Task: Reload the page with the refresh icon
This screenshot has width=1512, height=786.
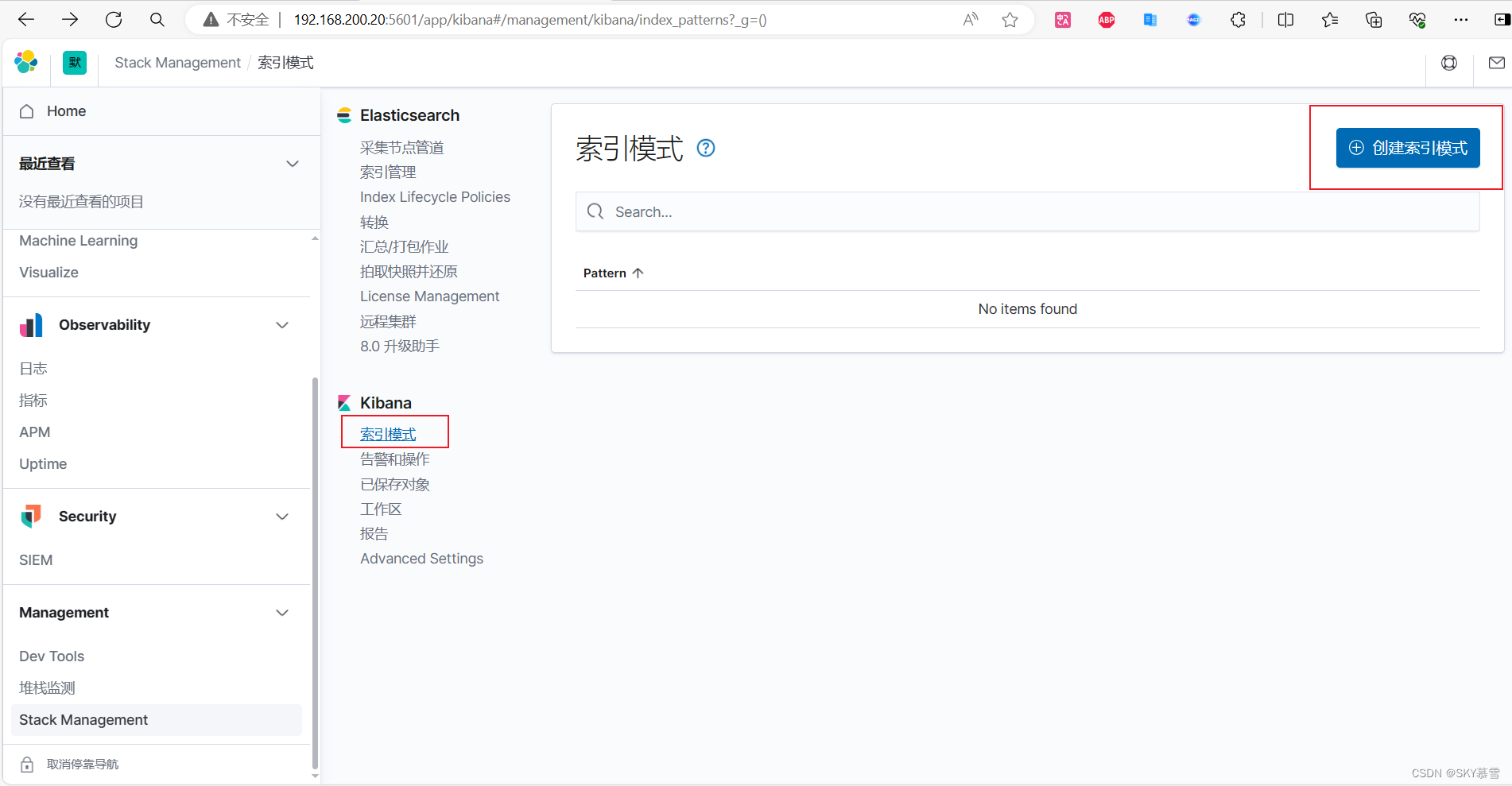Action: click(x=114, y=20)
